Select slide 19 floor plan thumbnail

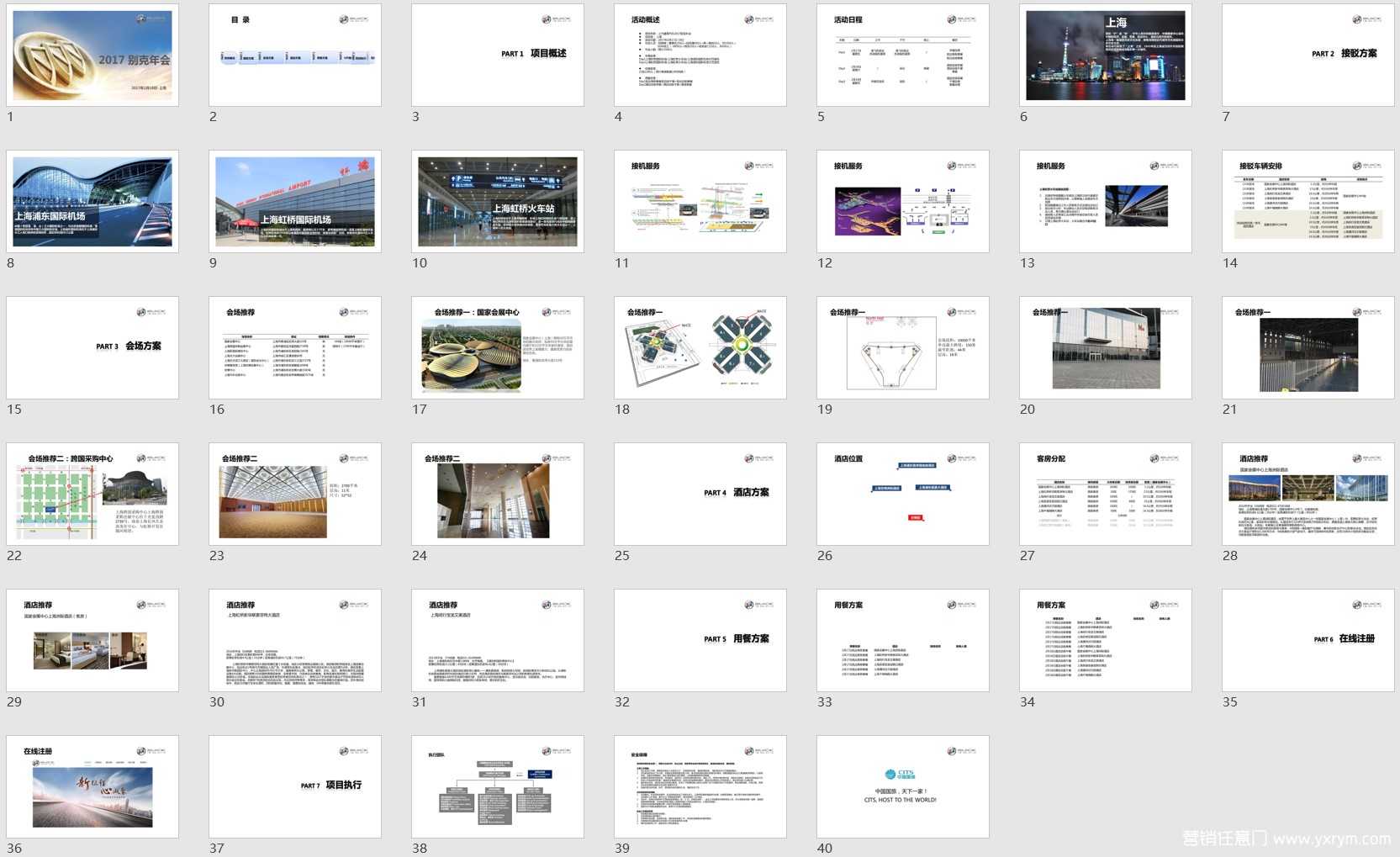point(903,347)
